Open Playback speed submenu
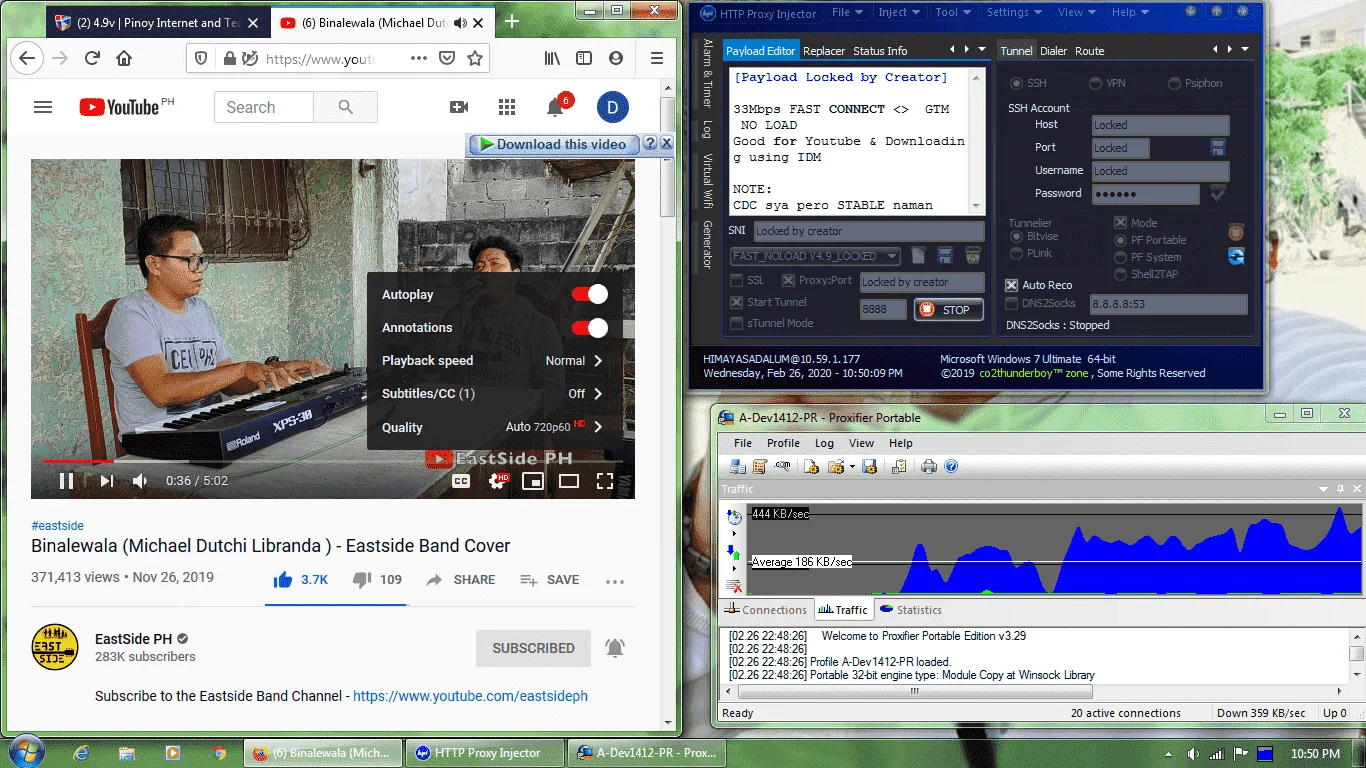 (x=495, y=360)
